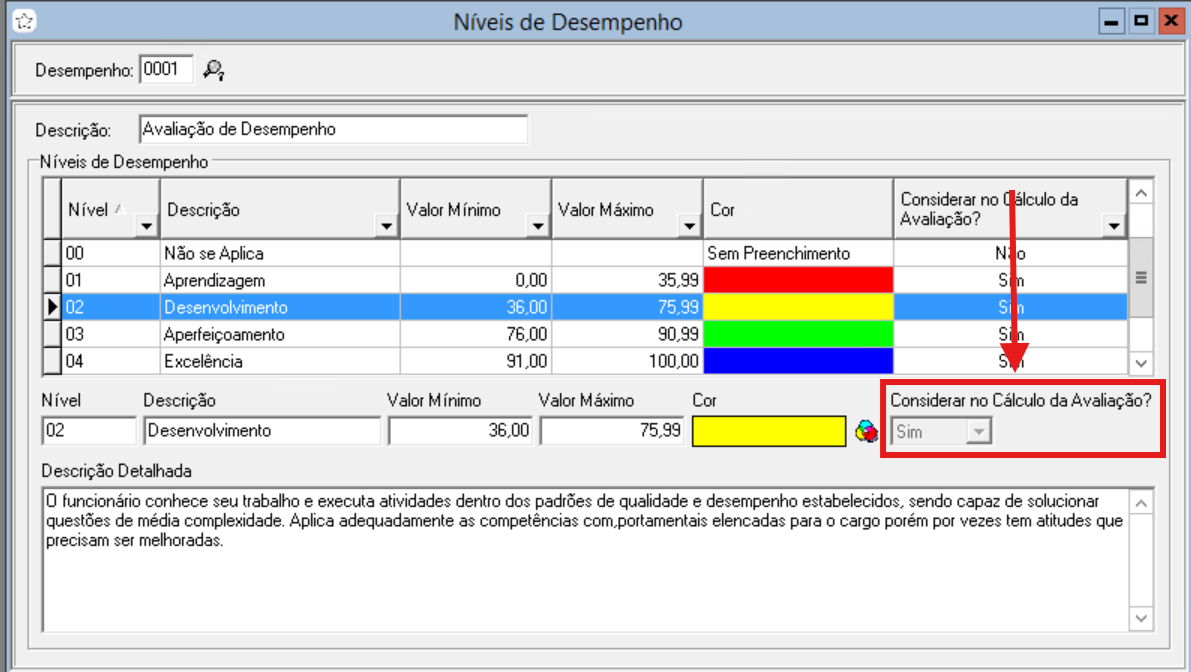Viewport: 1191px width, 672px height.
Task: Click the yellow Cor swatch field
Action: pos(769,432)
